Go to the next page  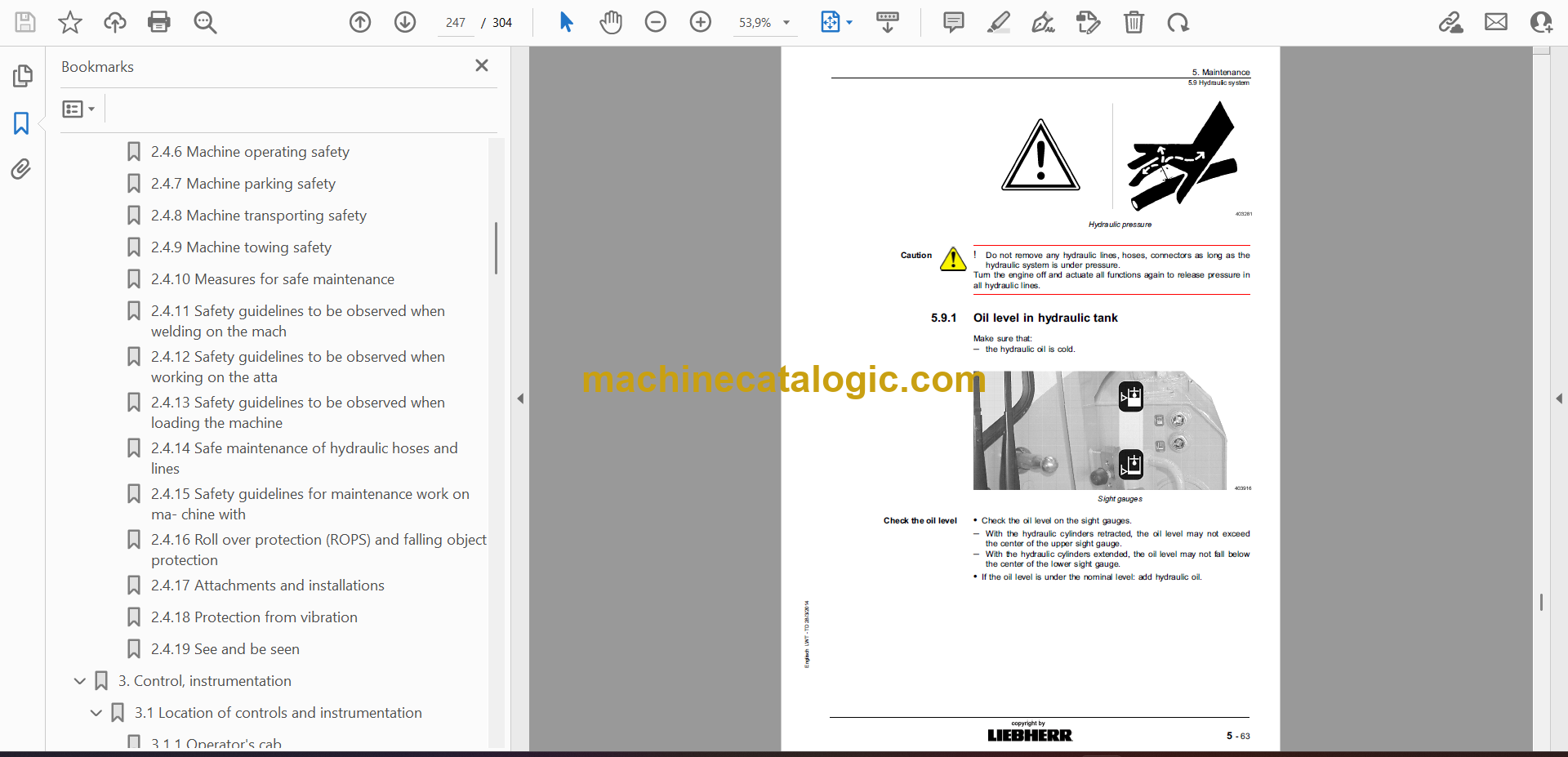pos(405,22)
